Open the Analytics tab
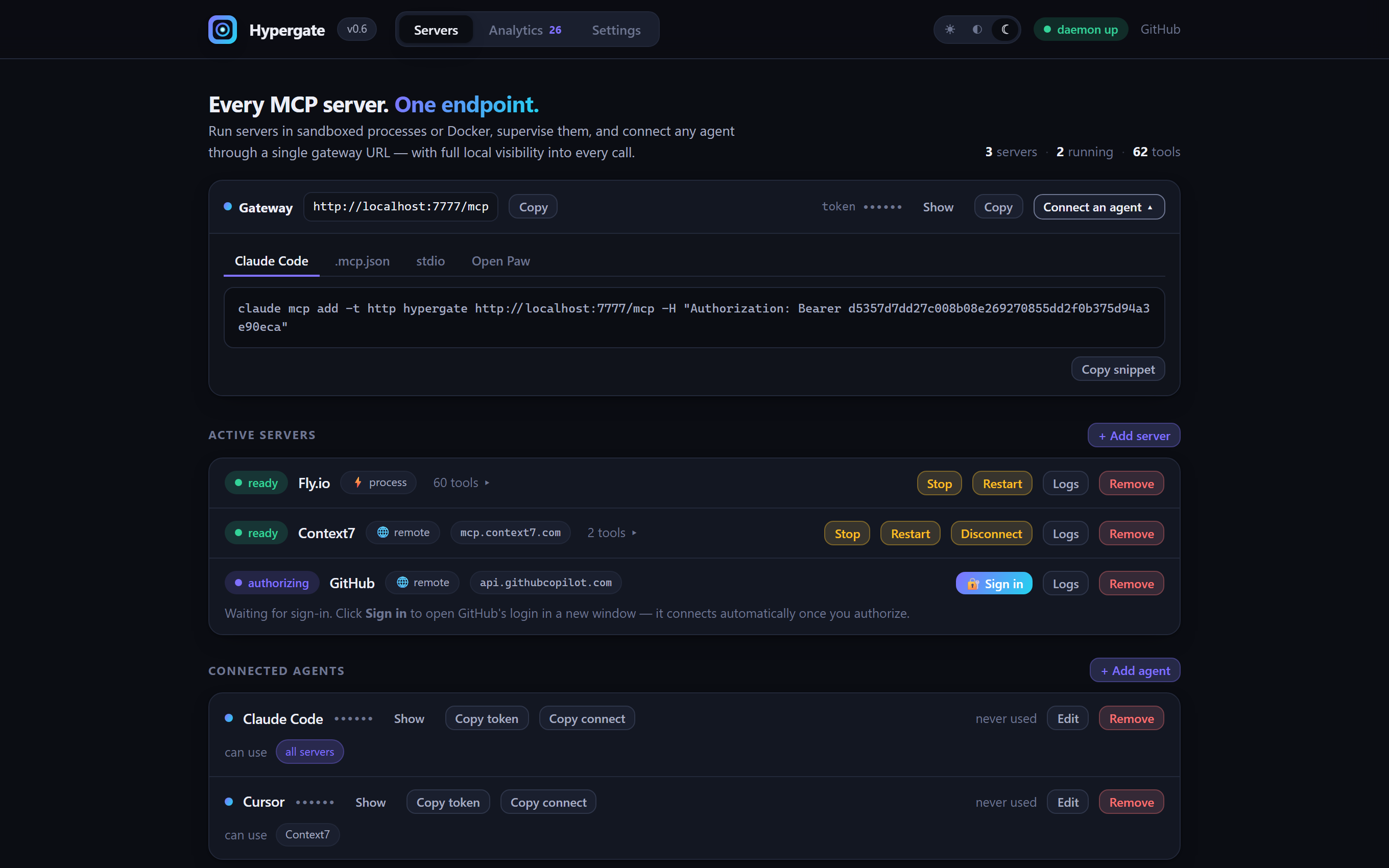The height and width of the screenshot is (868, 1389). pyautogui.click(x=524, y=30)
